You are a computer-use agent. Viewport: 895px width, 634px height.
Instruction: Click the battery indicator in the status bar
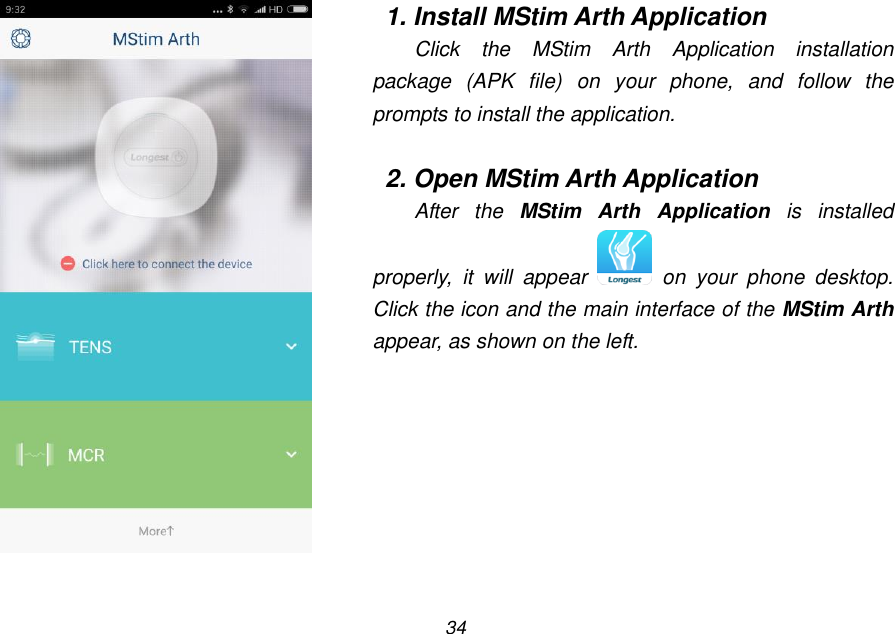click(x=297, y=9)
